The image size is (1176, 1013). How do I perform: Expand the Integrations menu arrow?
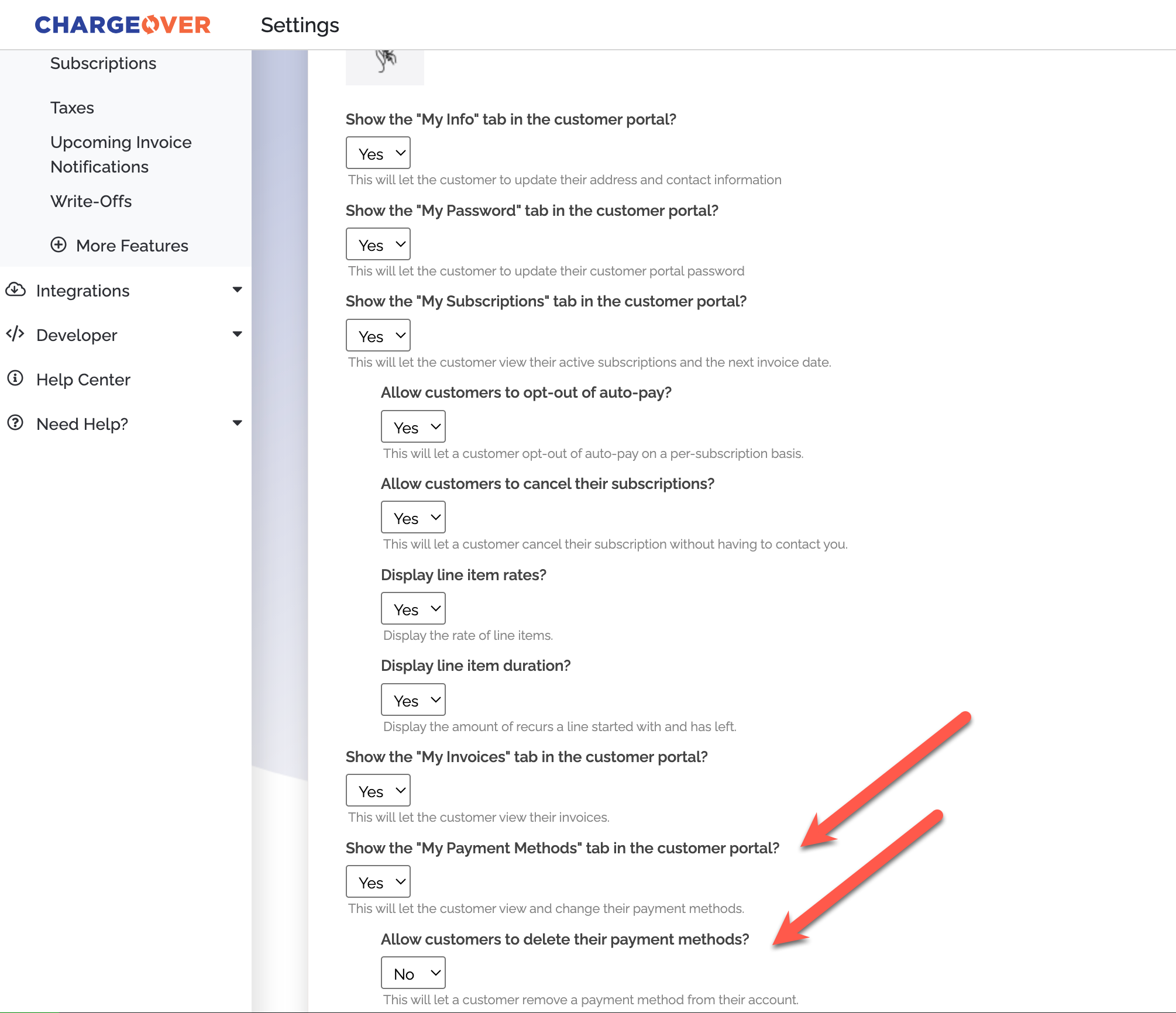tap(237, 290)
